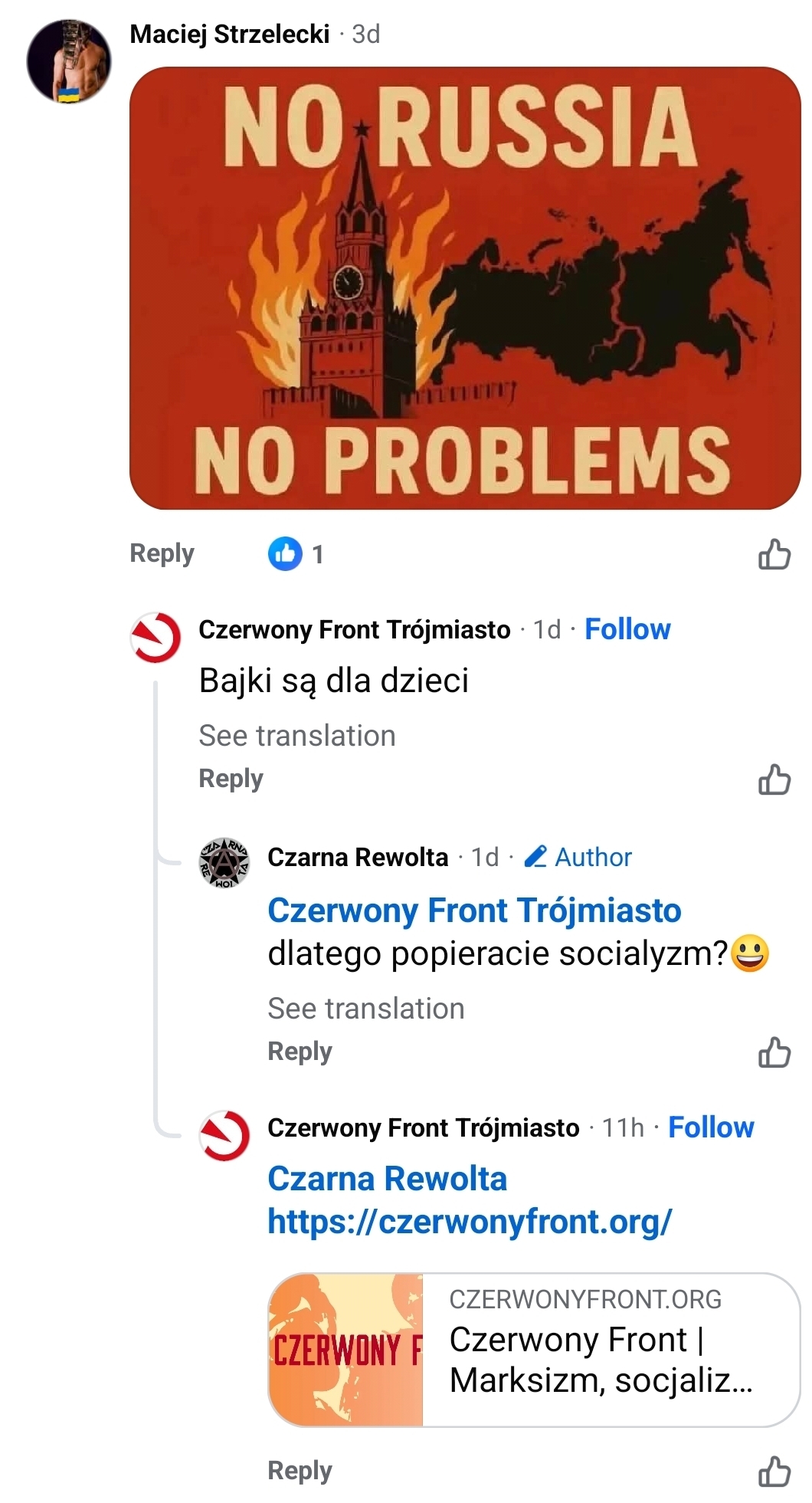The height and width of the screenshot is (1503, 812).
Task: Follow Czerwony Front Trójmiasto from the 1d comment
Action: (x=627, y=629)
